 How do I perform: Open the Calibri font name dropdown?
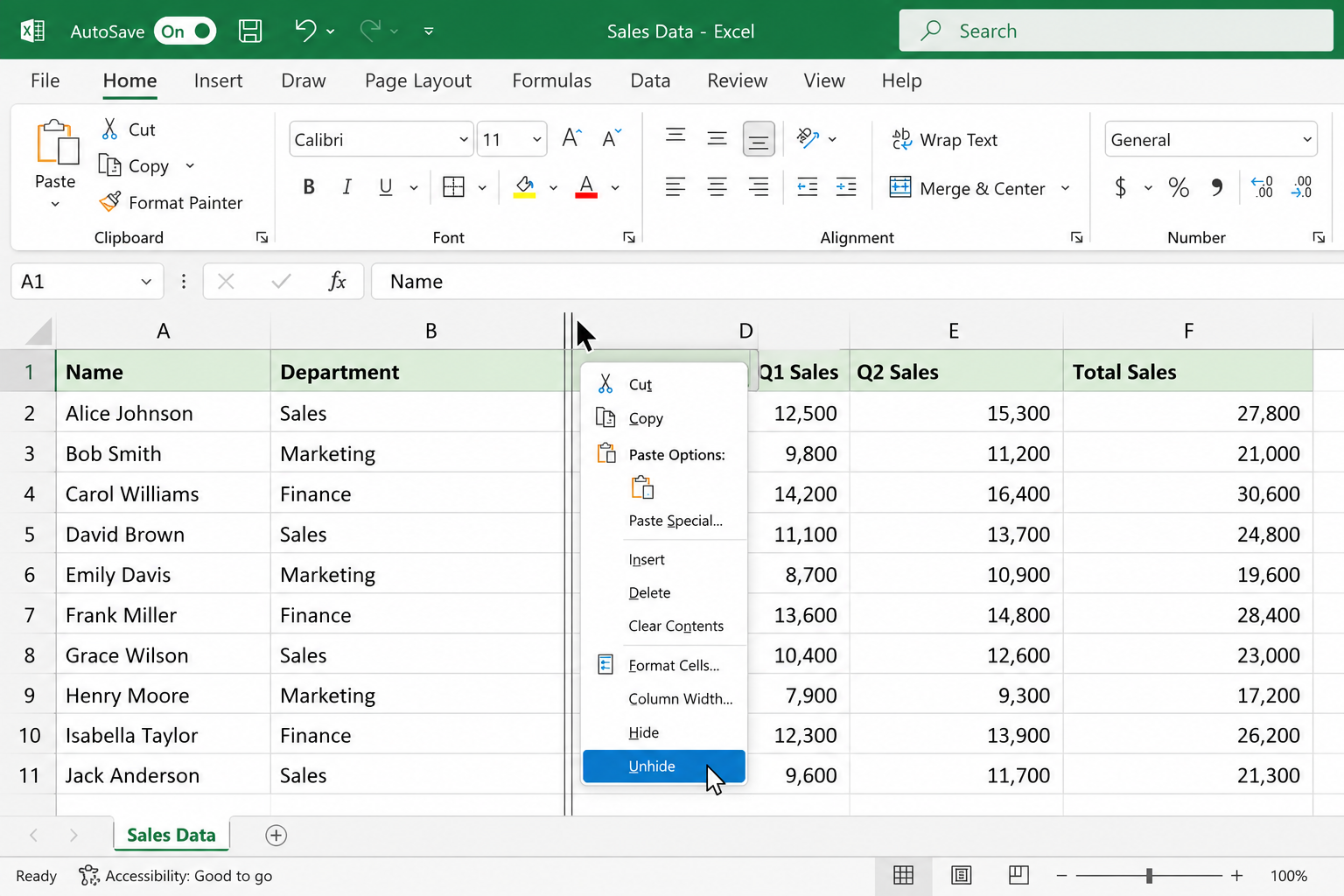pyautogui.click(x=463, y=140)
